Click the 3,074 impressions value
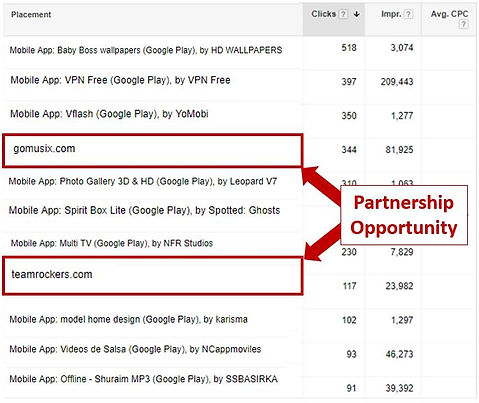The height and width of the screenshot is (403, 479). pyautogui.click(x=402, y=48)
